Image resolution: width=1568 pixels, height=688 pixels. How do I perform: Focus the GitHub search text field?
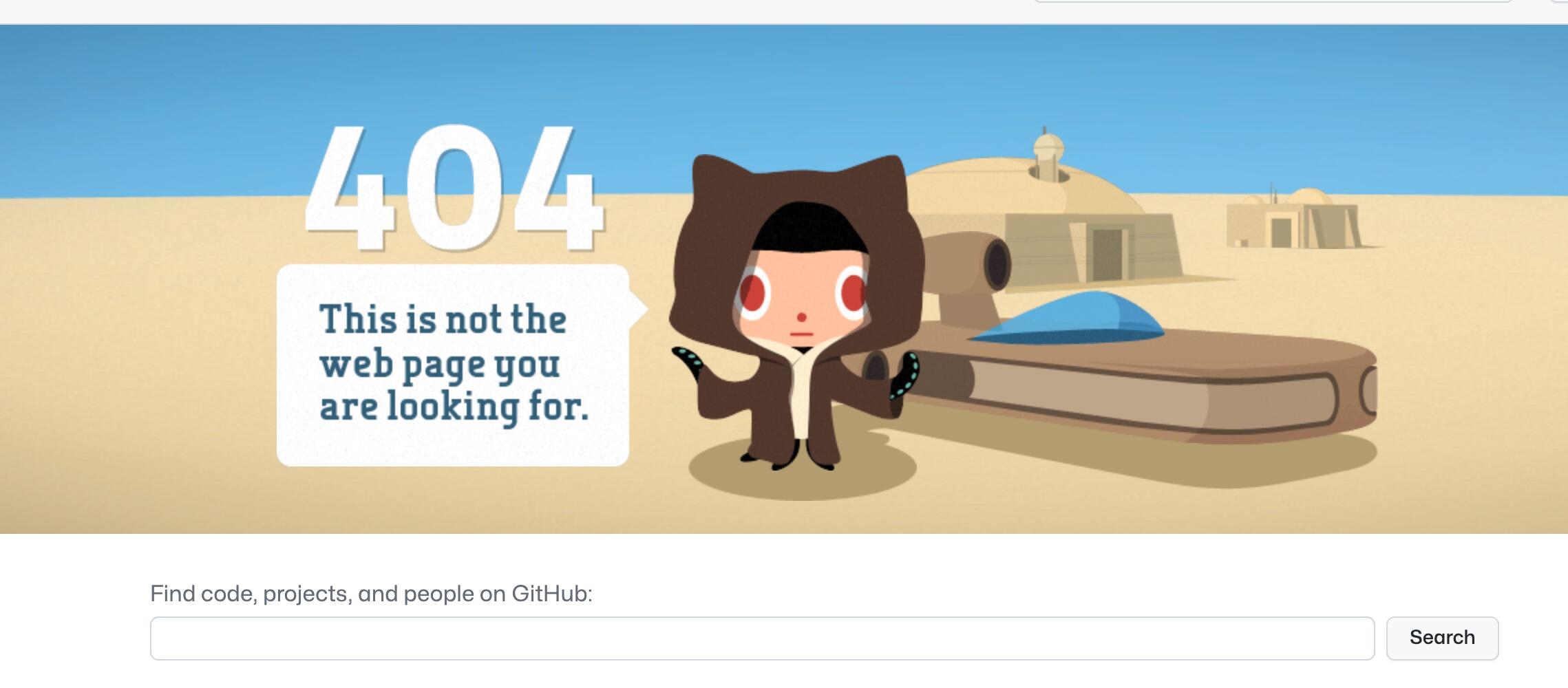pos(762,638)
